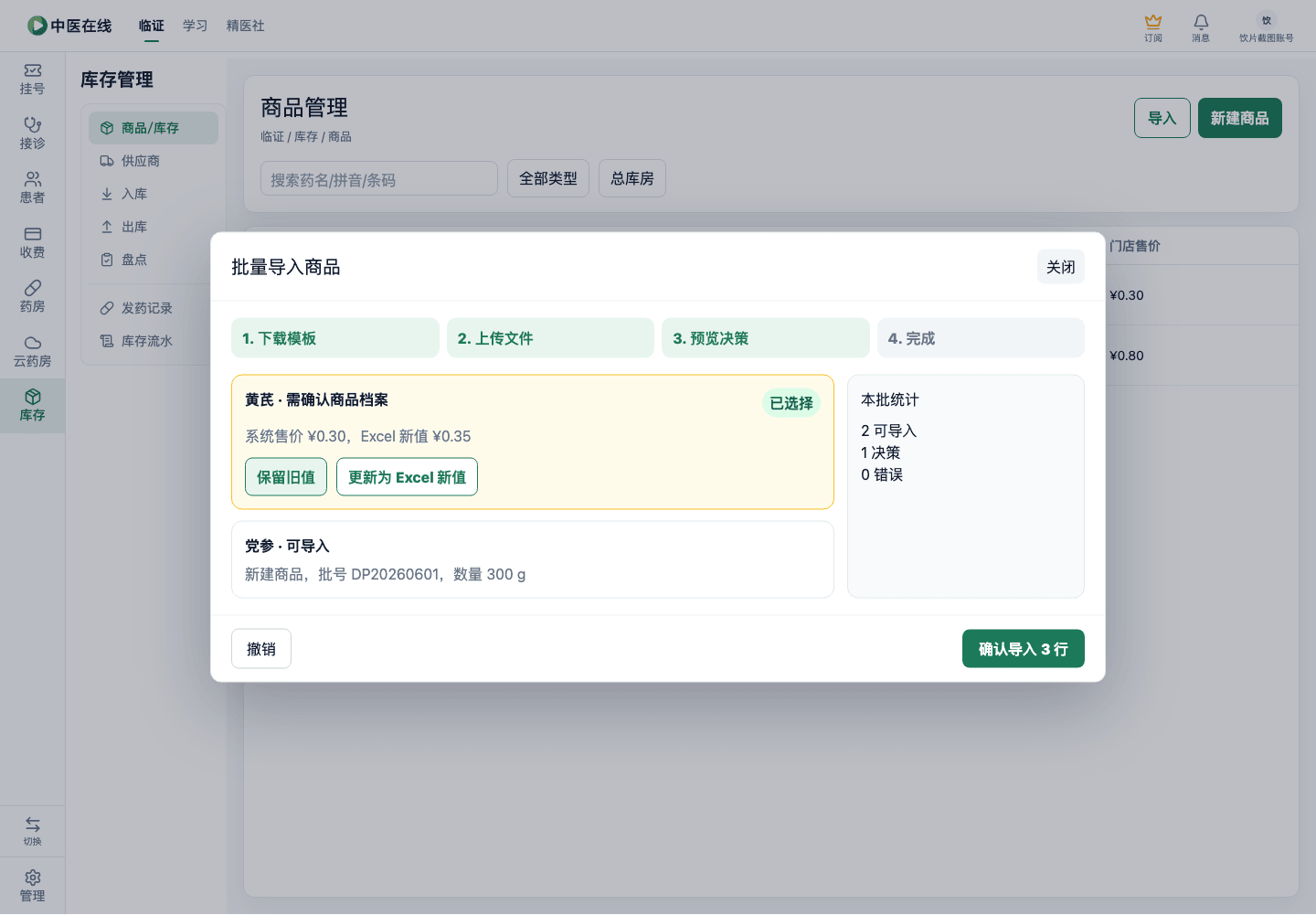This screenshot has width=1316, height=915.
Task: Click the ¥0.80 price cell
Action: click(x=1127, y=356)
